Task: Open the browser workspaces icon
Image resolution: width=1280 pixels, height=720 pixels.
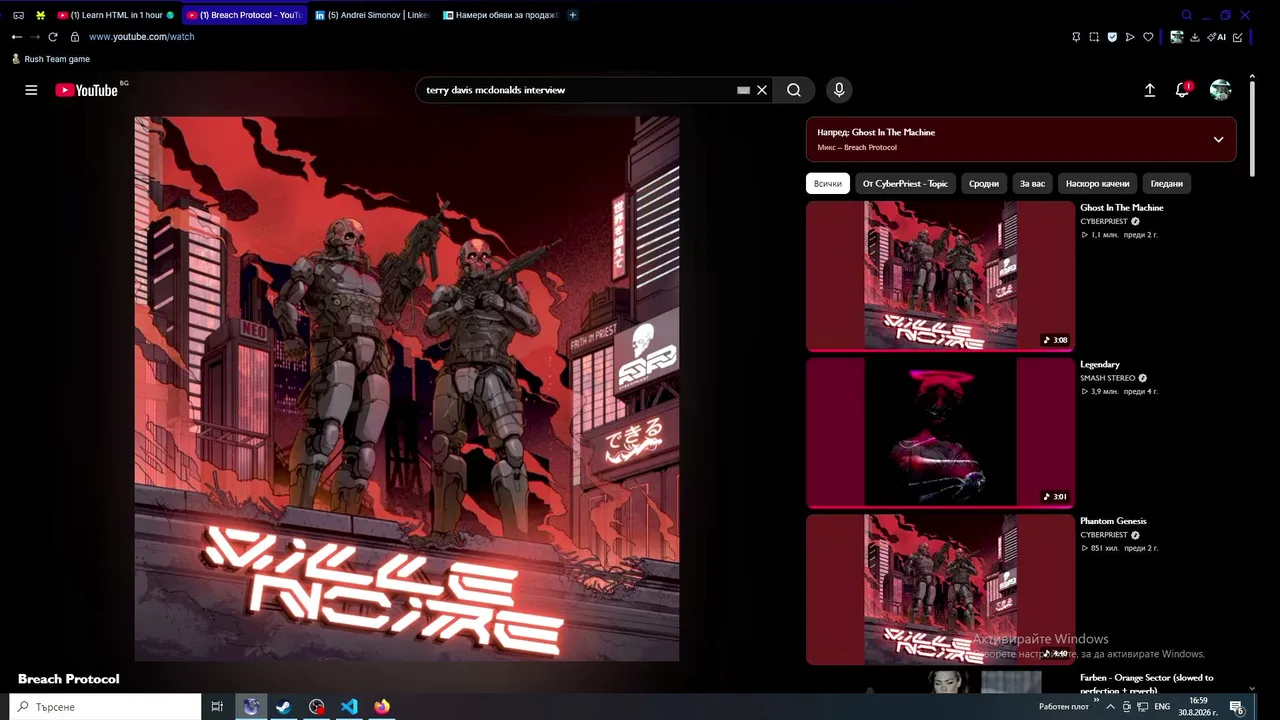Action: pyautogui.click(x=18, y=15)
